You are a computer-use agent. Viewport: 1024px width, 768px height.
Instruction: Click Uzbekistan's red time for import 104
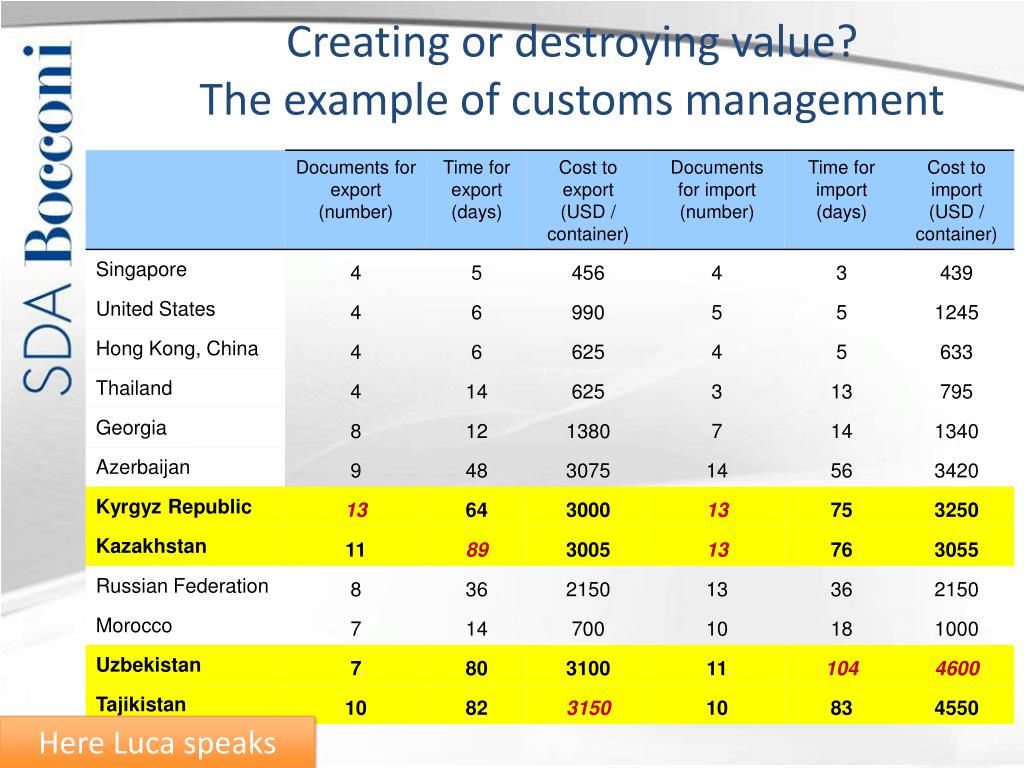(842, 669)
